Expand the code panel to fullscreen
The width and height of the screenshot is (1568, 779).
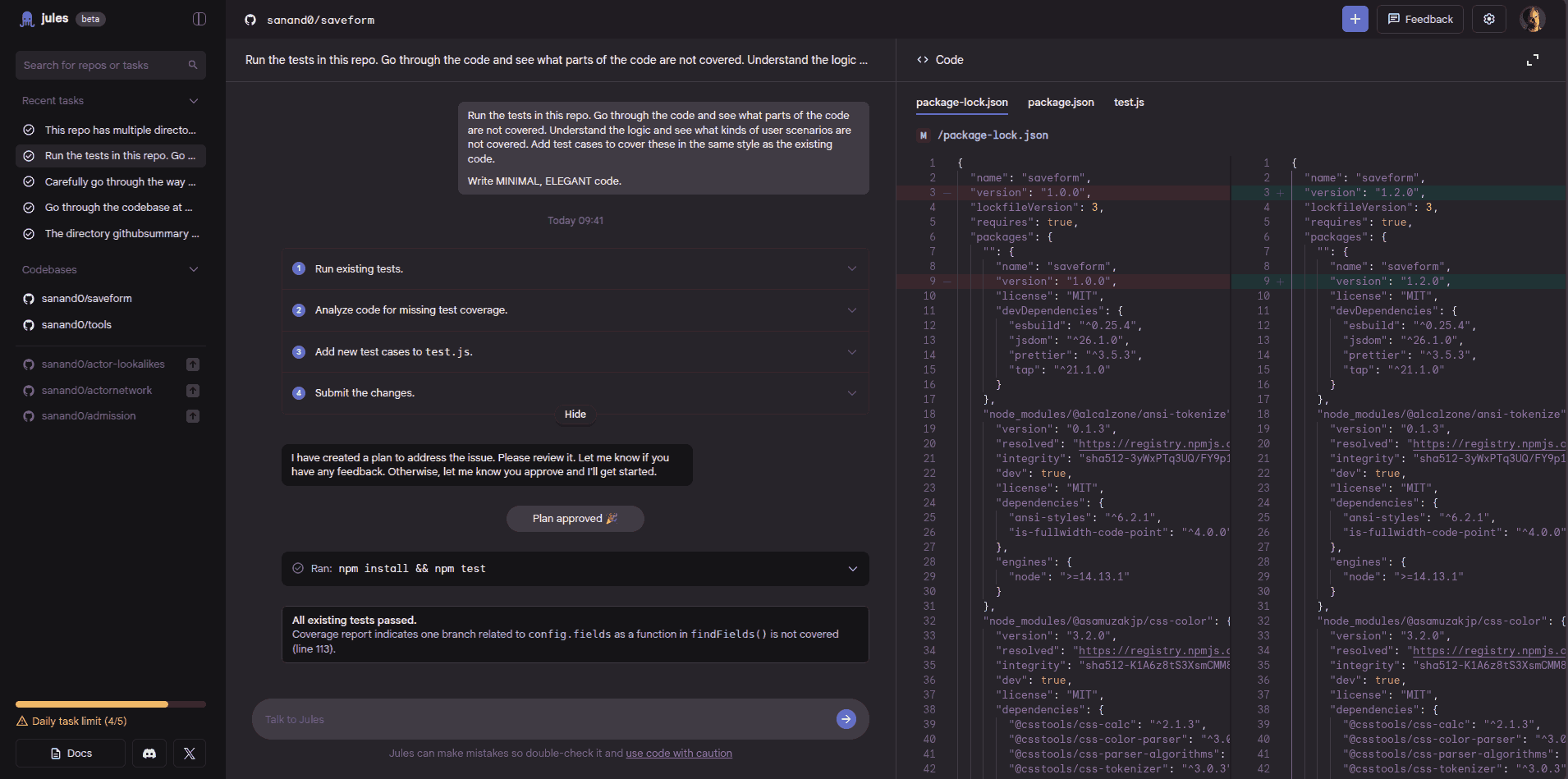click(1532, 60)
